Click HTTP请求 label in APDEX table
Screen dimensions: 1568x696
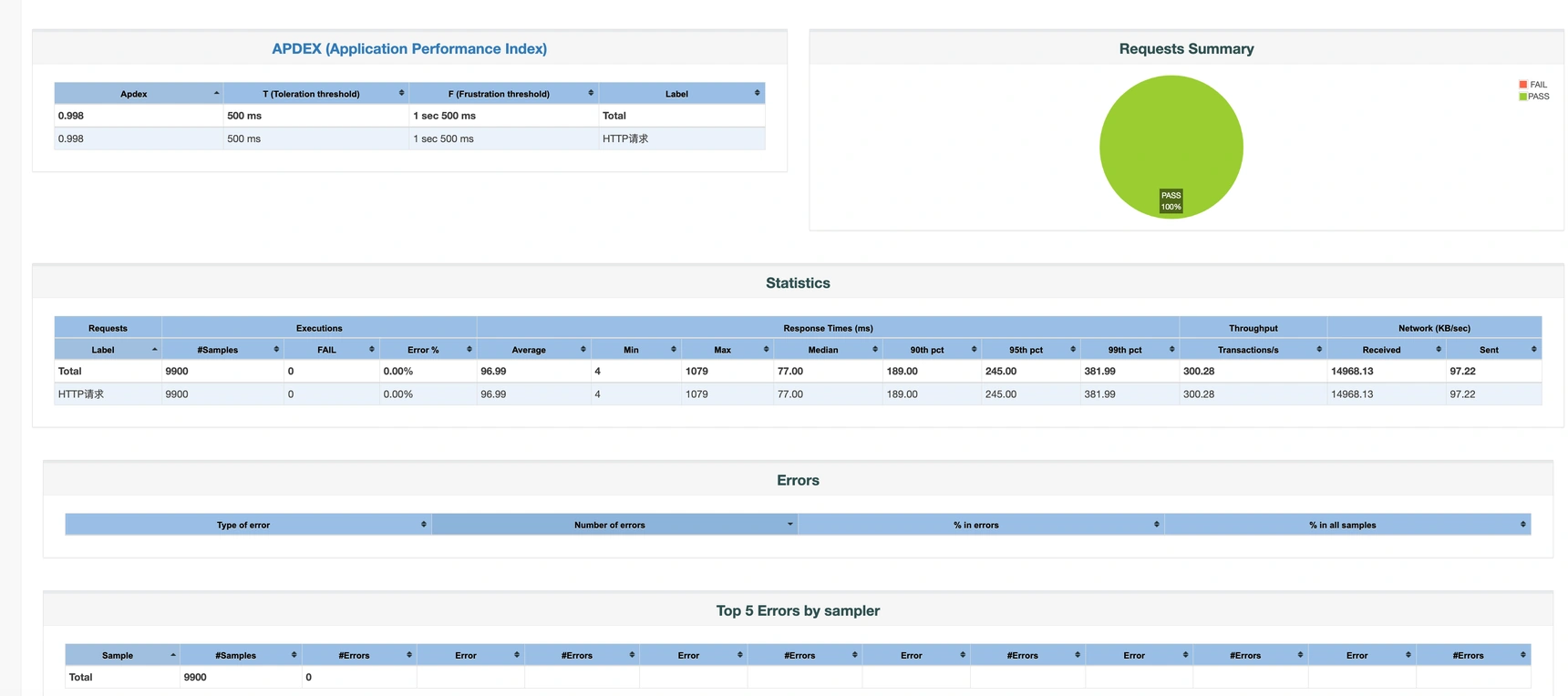[625, 138]
